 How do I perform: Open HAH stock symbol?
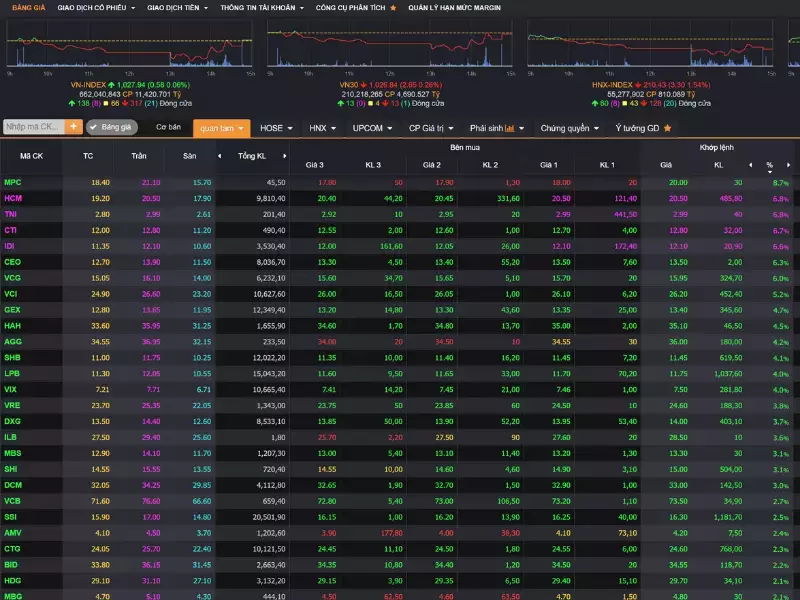pos(13,326)
